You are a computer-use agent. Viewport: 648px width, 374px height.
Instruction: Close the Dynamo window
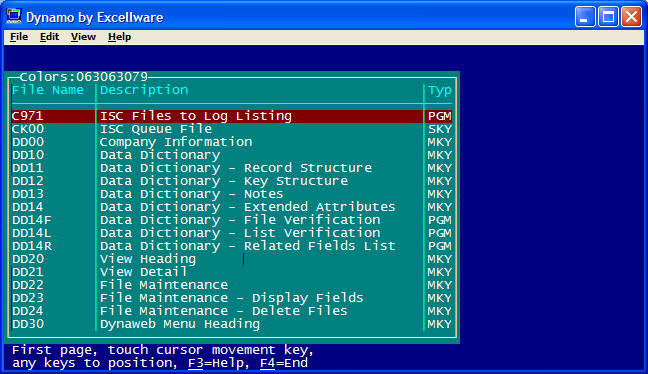click(631, 17)
